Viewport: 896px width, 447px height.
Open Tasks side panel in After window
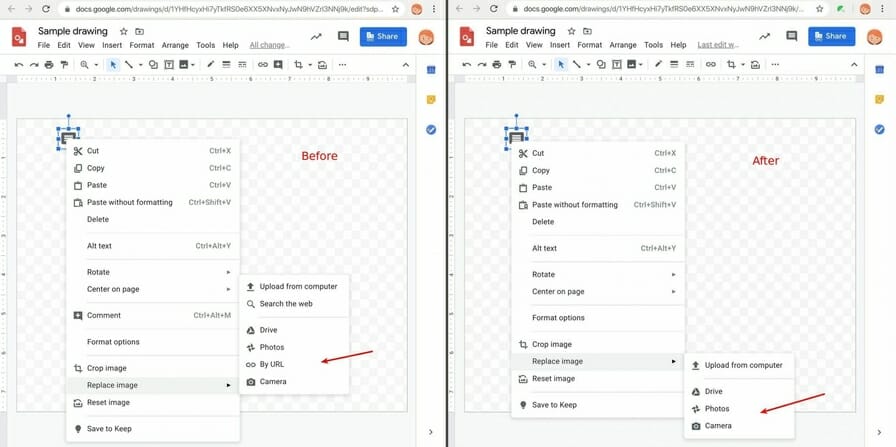coord(879,130)
